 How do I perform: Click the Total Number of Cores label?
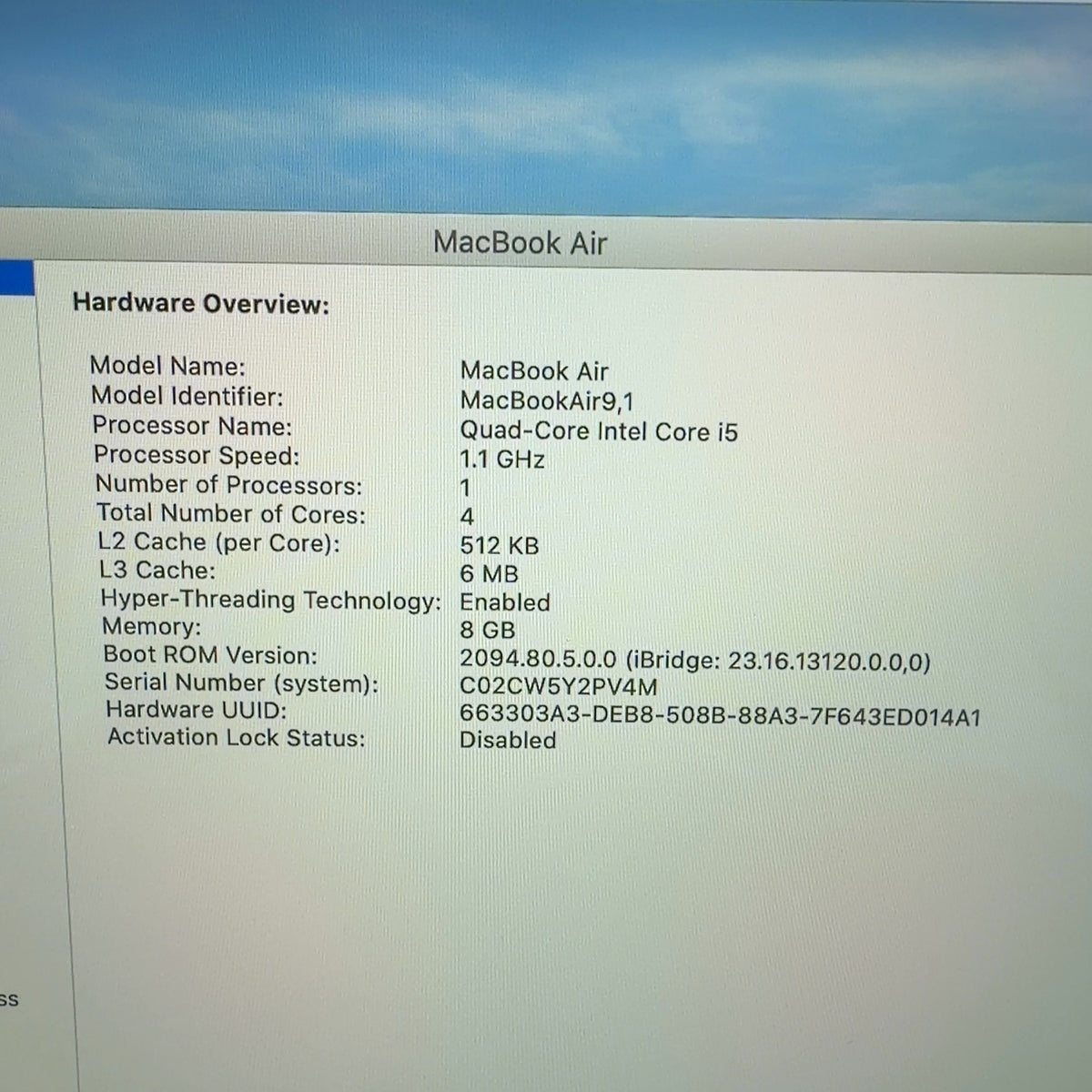[x=231, y=513]
